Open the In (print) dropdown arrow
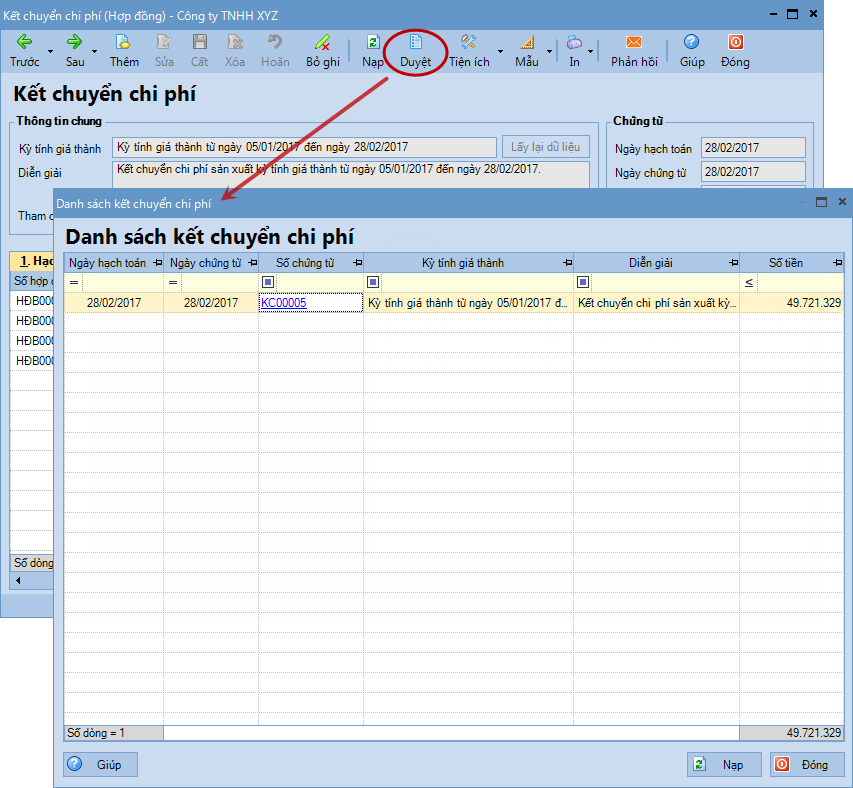The height and width of the screenshot is (788, 853). 591,52
